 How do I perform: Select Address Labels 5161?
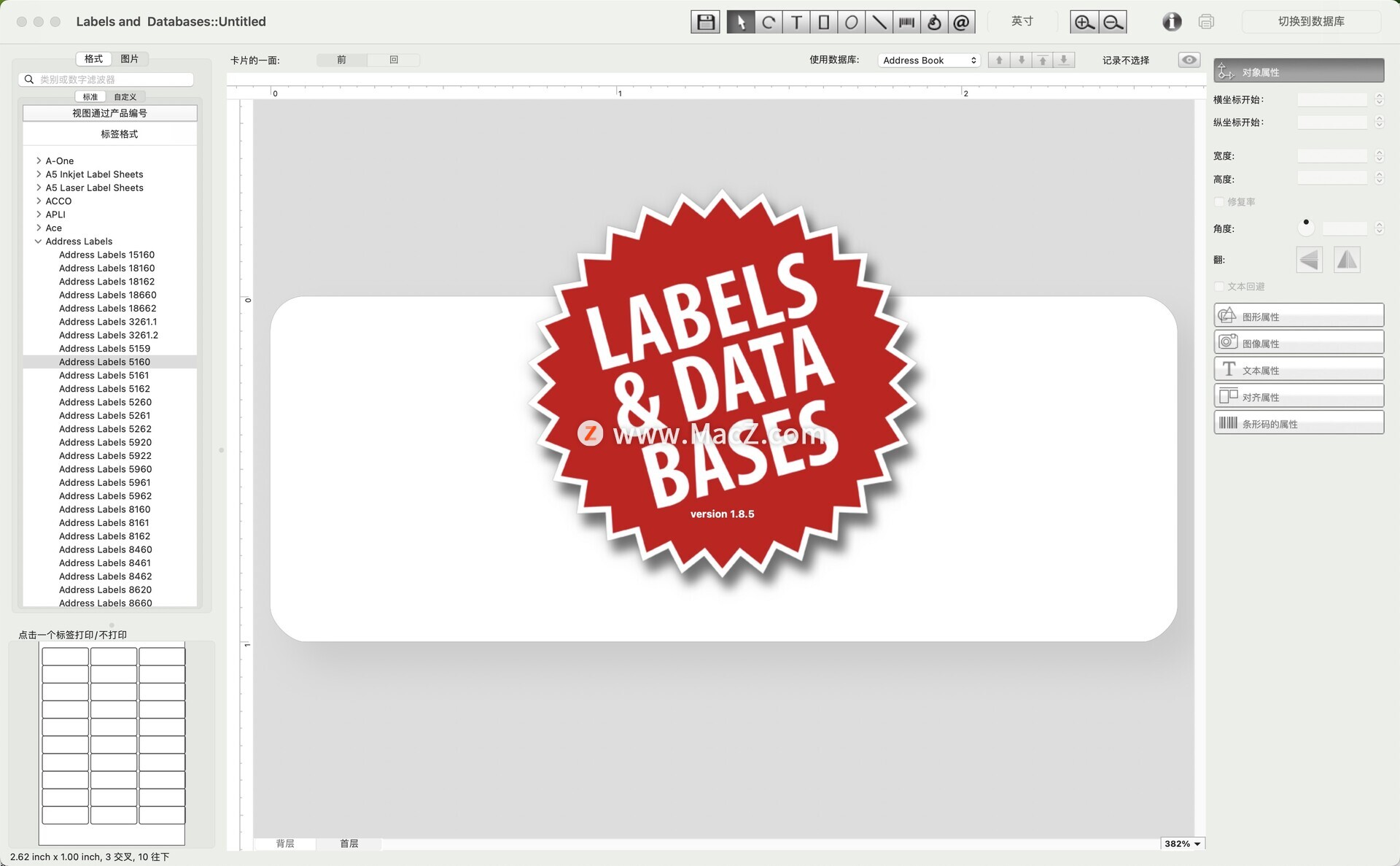tap(104, 375)
